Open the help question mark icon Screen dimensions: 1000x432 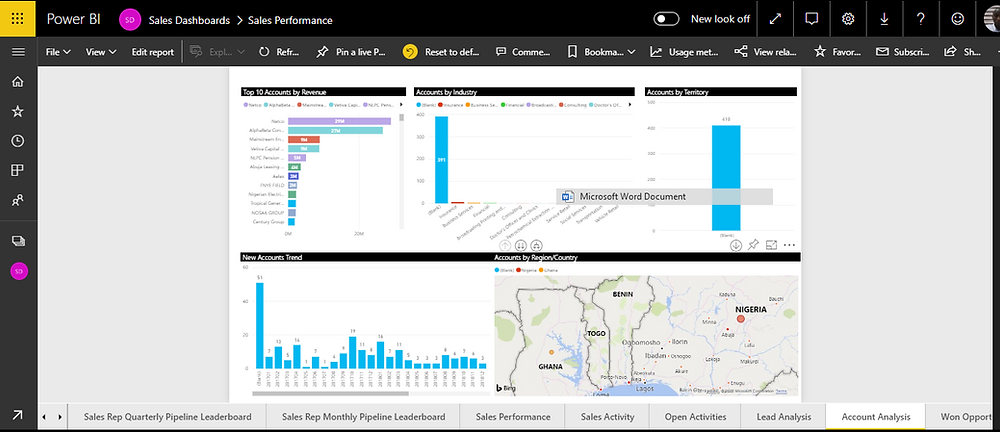920,19
